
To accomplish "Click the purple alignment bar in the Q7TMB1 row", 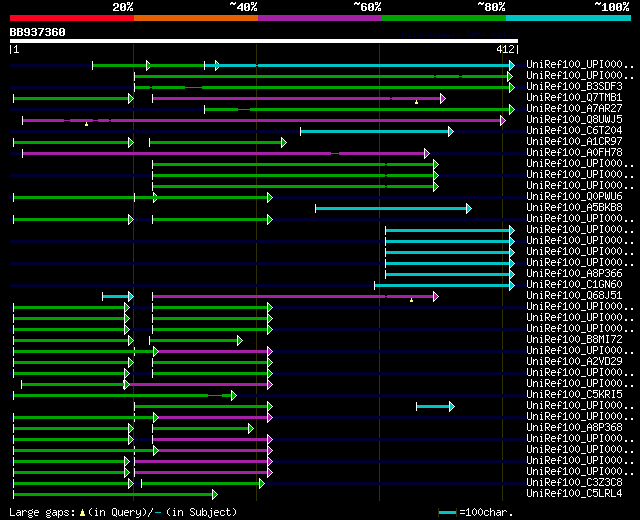I will click(299, 98).
